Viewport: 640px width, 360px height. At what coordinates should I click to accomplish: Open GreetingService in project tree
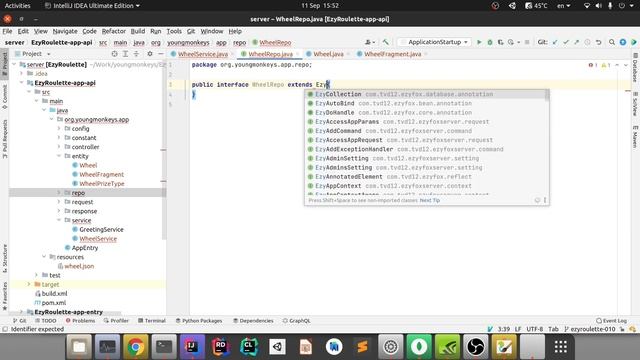[101, 229]
